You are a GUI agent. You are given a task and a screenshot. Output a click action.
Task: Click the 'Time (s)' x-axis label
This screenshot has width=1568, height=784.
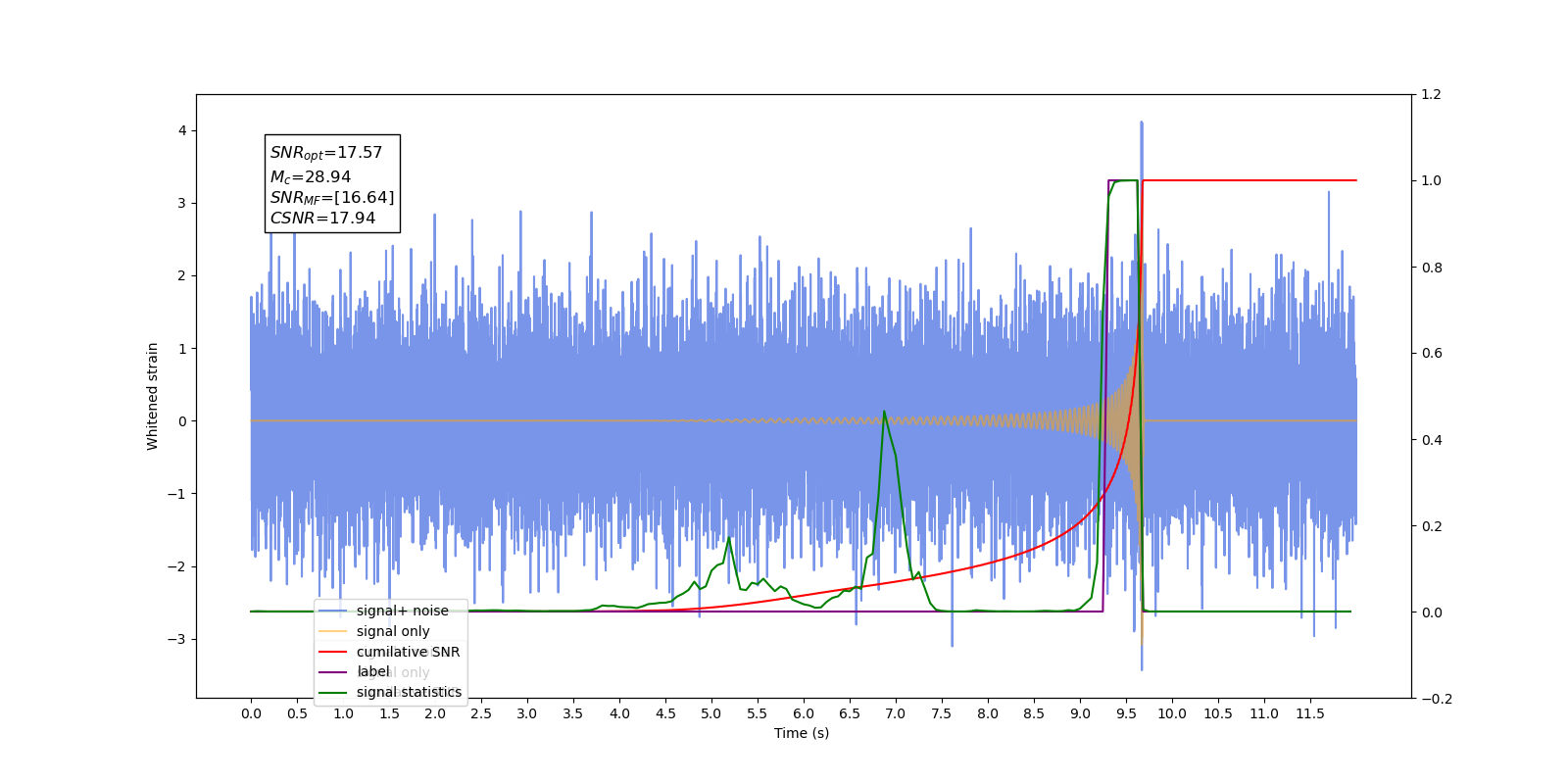point(802,733)
